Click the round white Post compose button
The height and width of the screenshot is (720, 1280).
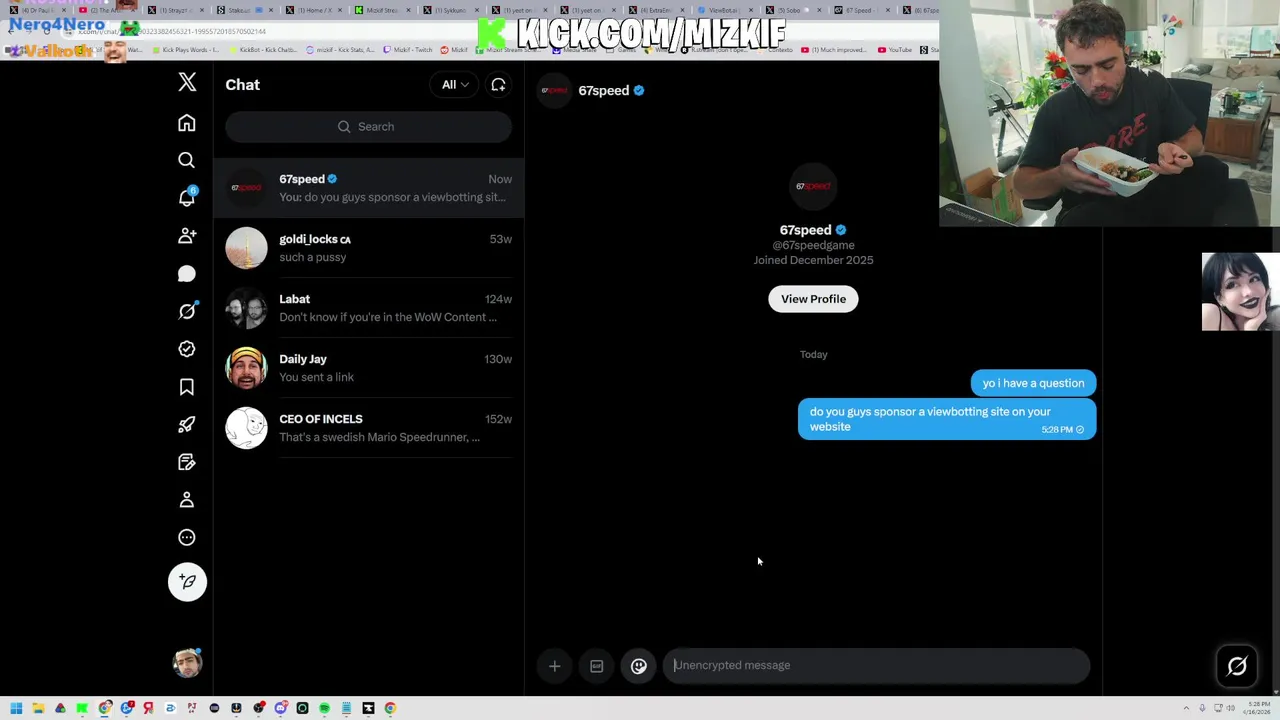point(187,582)
